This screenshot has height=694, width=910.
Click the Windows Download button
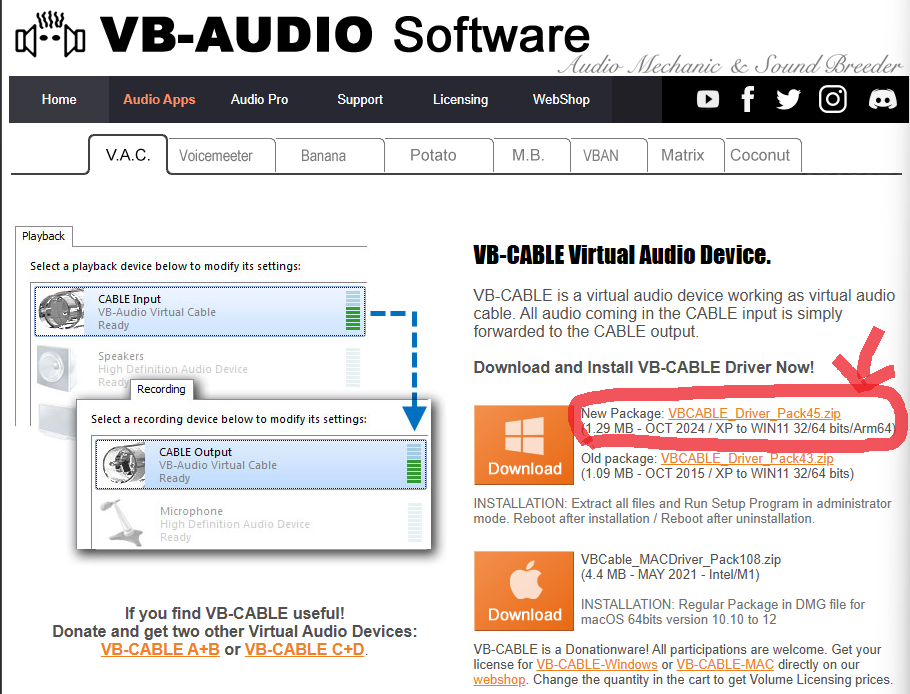[x=524, y=445]
